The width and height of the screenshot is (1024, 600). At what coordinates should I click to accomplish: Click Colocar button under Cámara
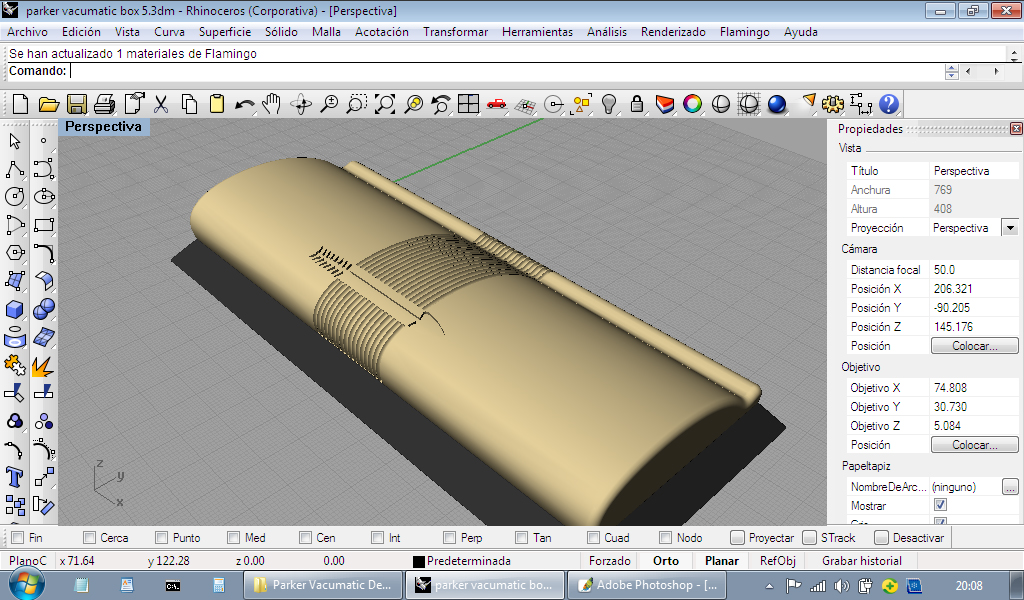click(x=974, y=346)
